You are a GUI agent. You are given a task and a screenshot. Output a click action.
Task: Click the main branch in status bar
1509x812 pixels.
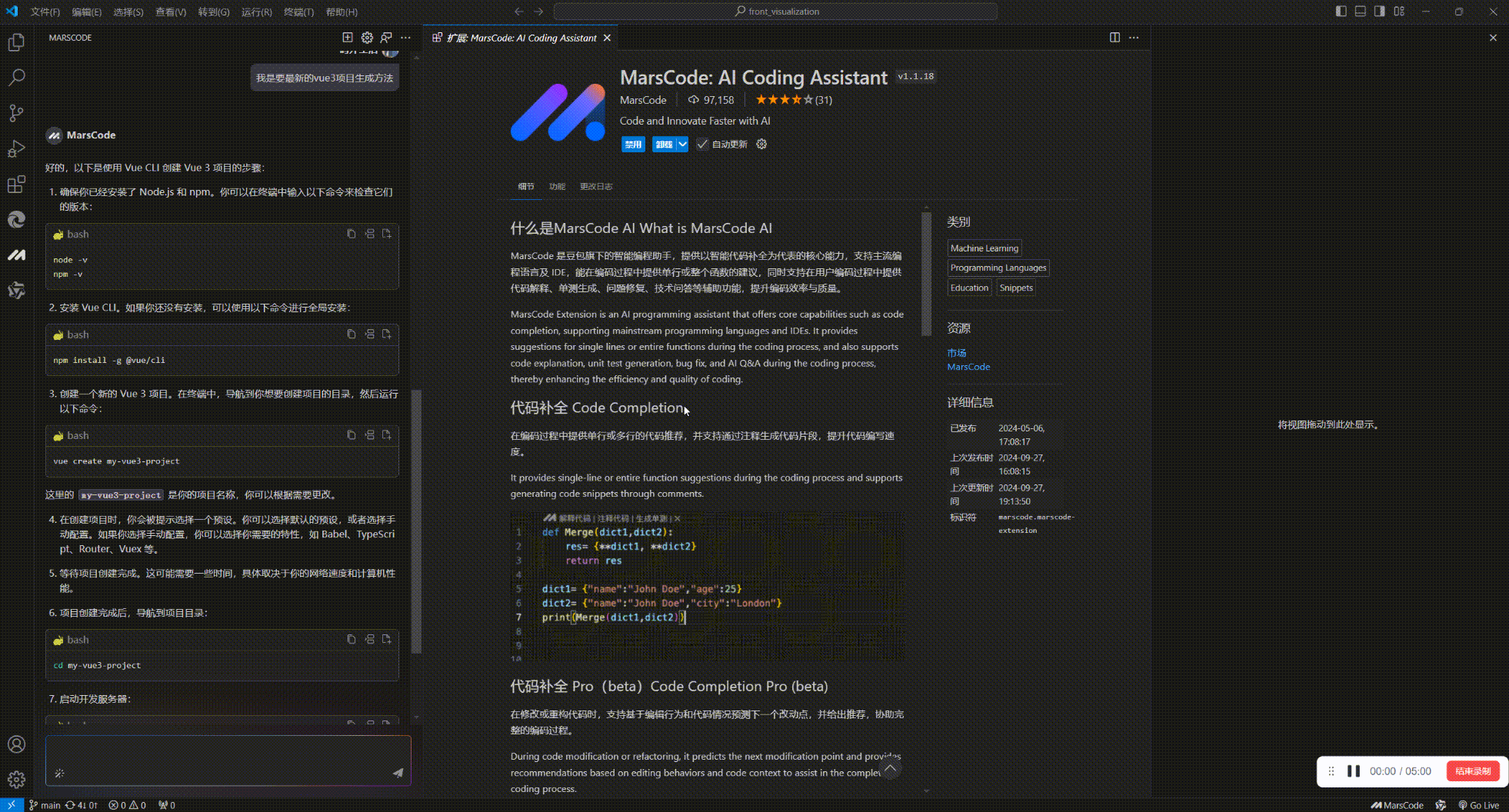[x=45, y=805]
